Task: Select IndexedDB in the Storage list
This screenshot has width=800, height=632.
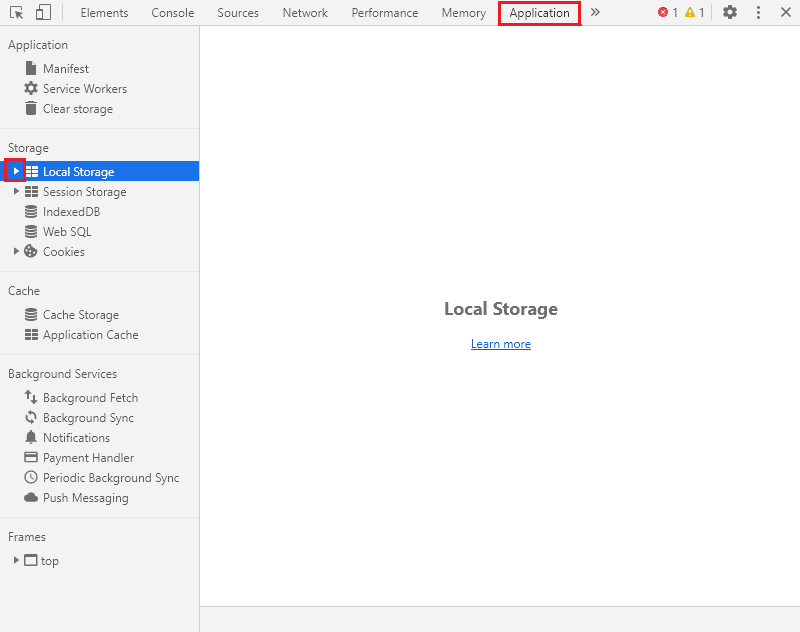Action: pyautogui.click(x=71, y=212)
